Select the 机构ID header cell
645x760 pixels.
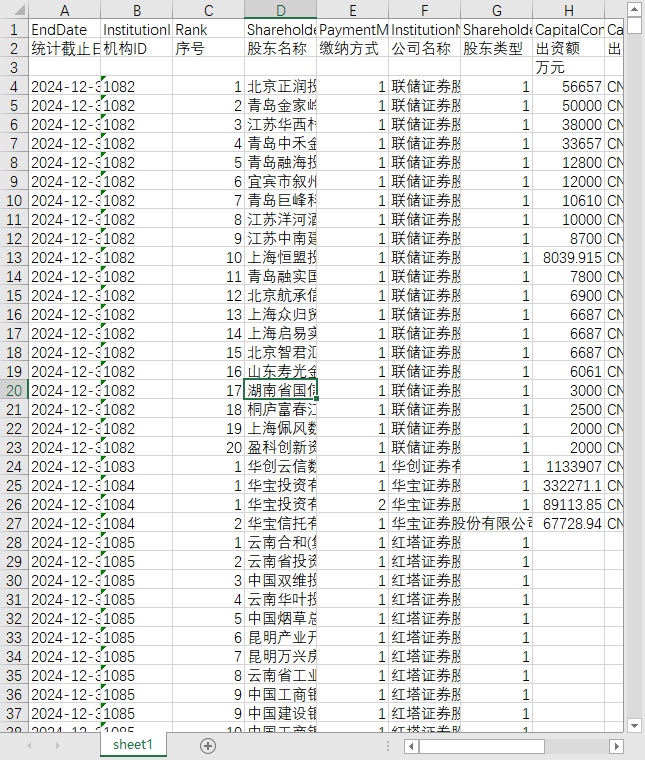click(137, 48)
